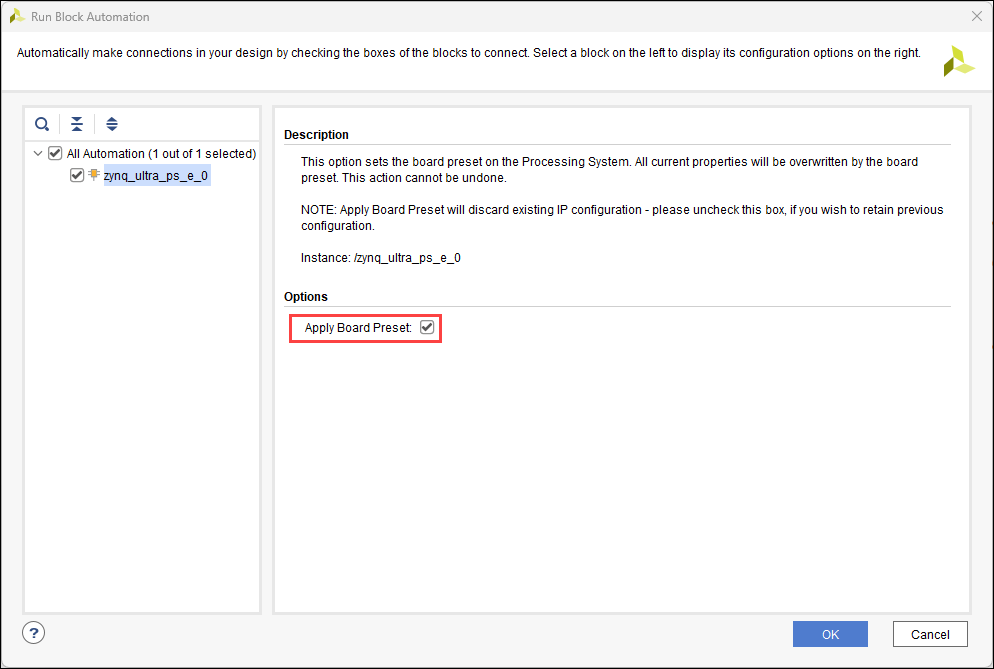Click the Xilinx logo at the top right
The width and height of the screenshot is (994, 669).
tap(958, 61)
